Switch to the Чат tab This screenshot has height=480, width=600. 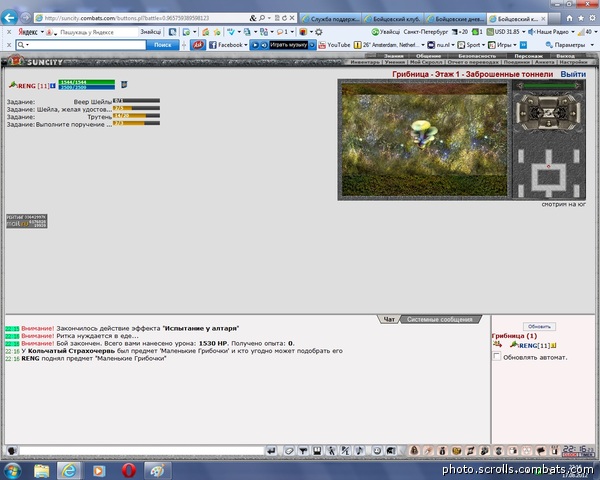(389, 319)
